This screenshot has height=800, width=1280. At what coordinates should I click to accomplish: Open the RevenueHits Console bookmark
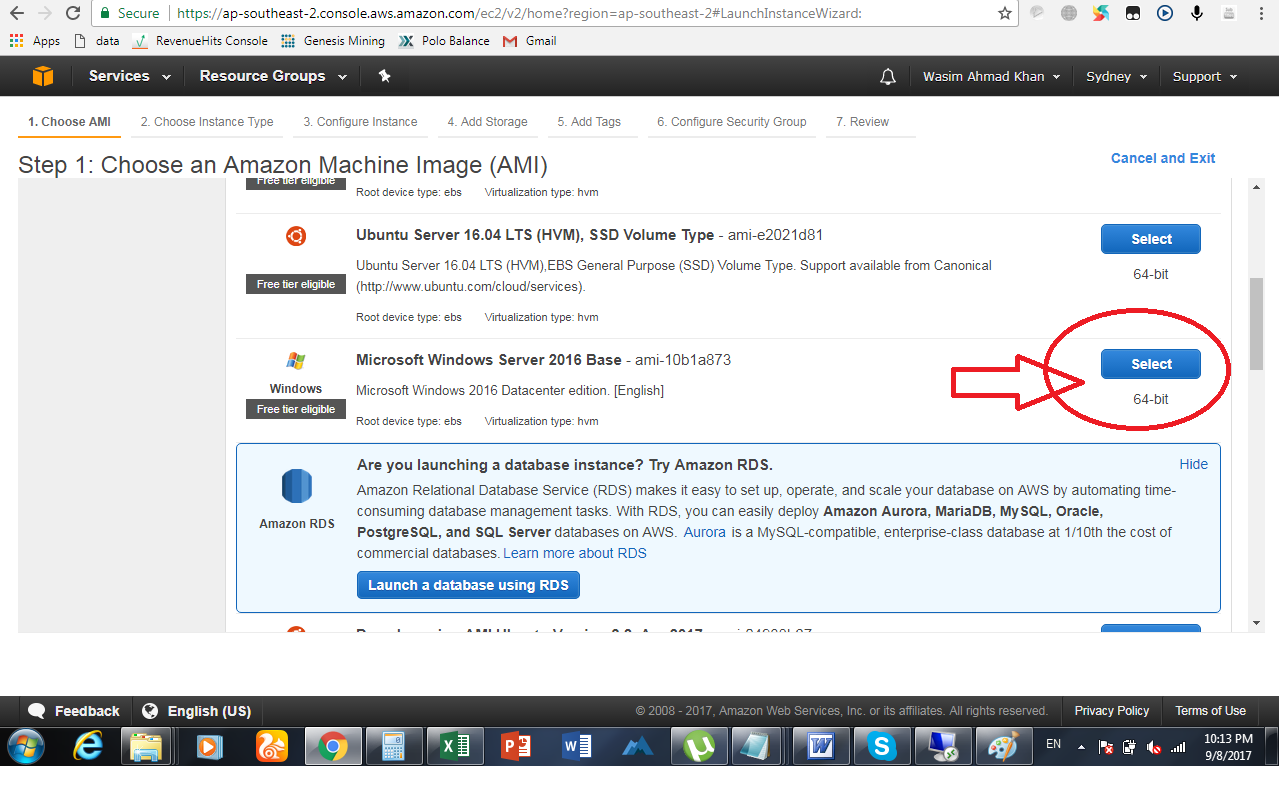[x=199, y=41]
